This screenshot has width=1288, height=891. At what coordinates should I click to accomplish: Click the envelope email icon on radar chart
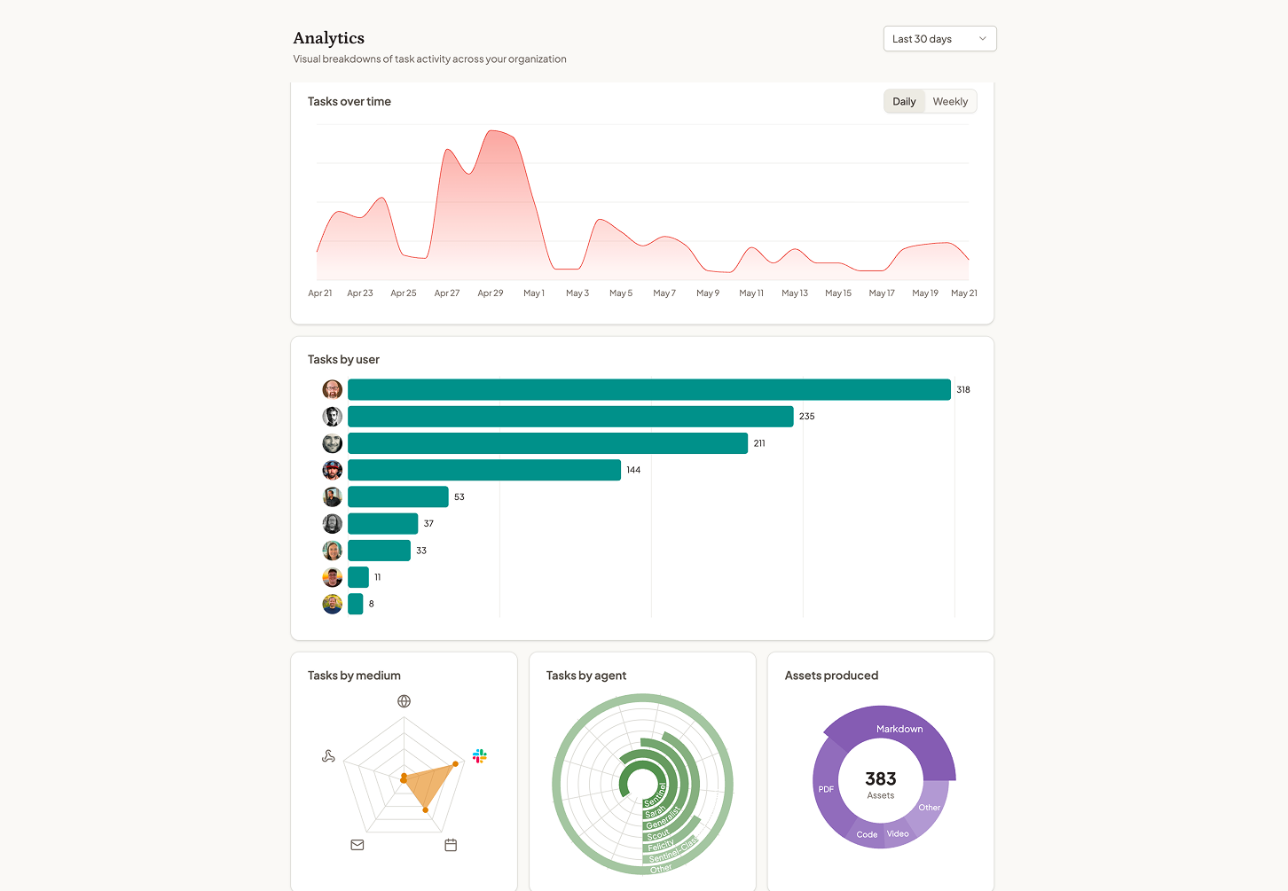point(357,845)
